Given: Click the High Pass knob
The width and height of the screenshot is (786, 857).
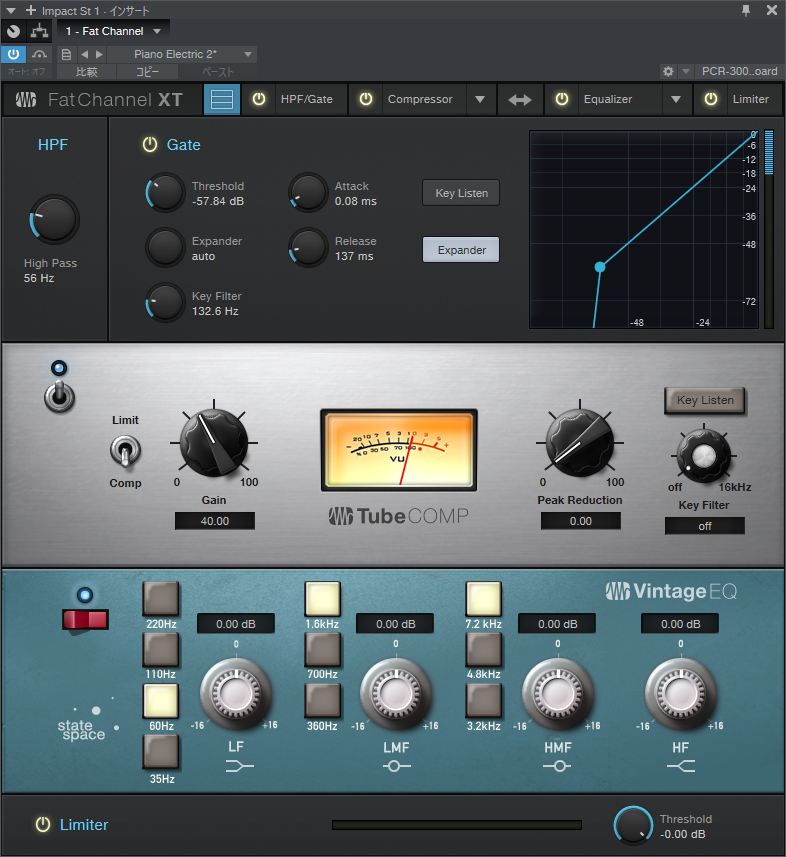Looking at the screenshot, I should tap(54, 219).
